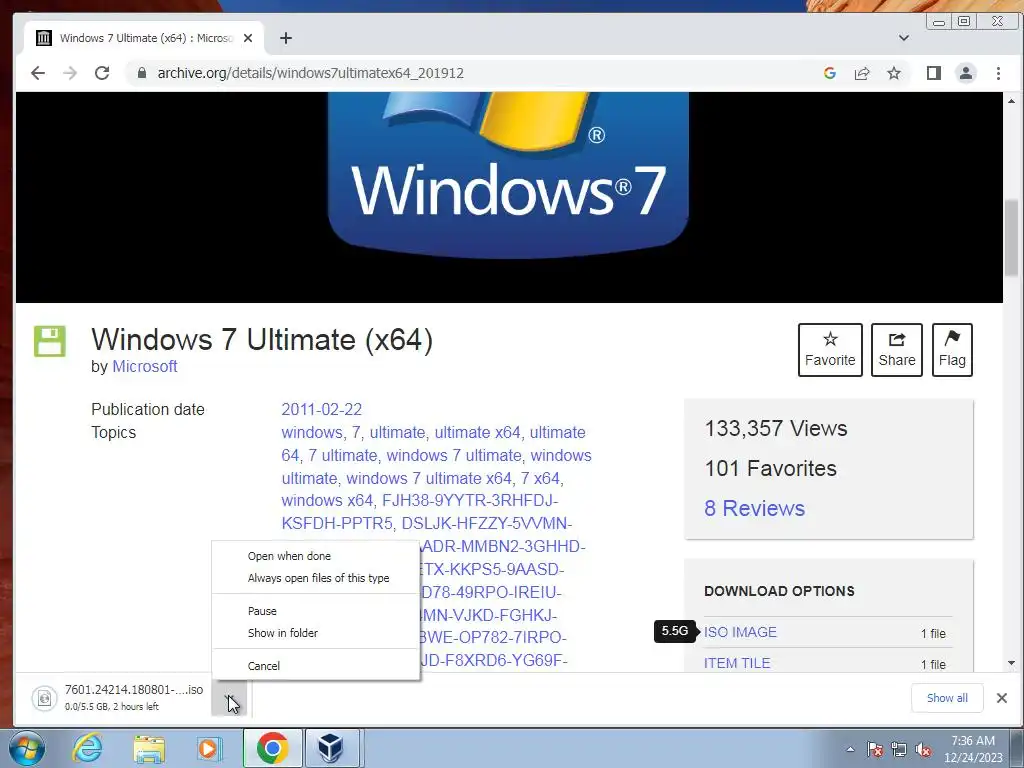Flag this archive item
This screenshot has height=768, width=1024.
pyautogui.click(x=952, y=350)
